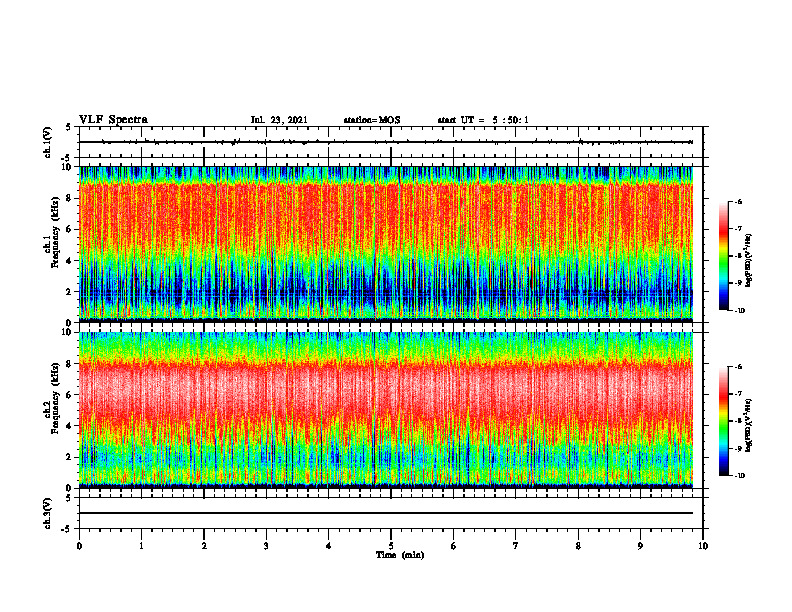
Task: Click the "4" kHz tick on ch.2 frequency axis
Action: click(69, 426)
